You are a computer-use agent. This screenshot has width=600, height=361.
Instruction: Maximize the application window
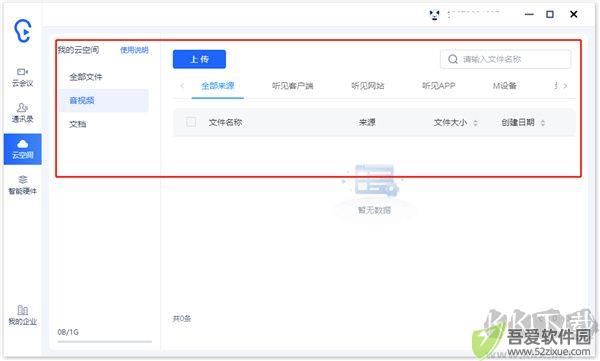550,15
